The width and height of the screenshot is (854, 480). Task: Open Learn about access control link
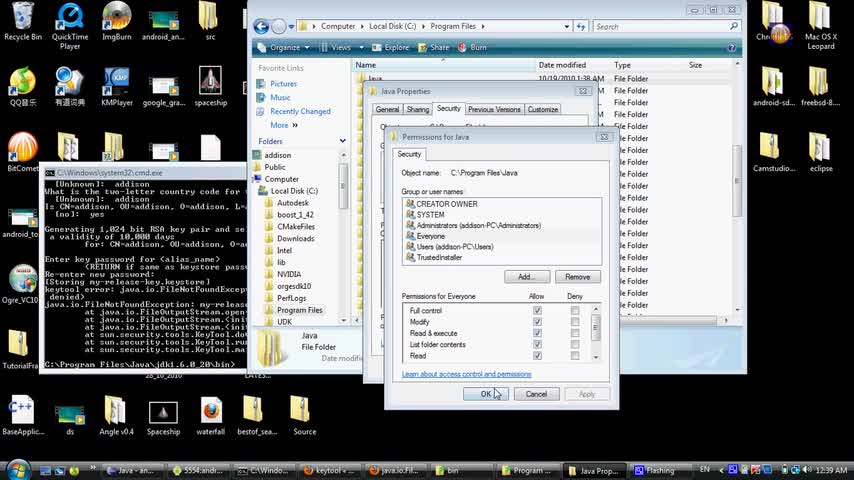[x=466, y=374]
